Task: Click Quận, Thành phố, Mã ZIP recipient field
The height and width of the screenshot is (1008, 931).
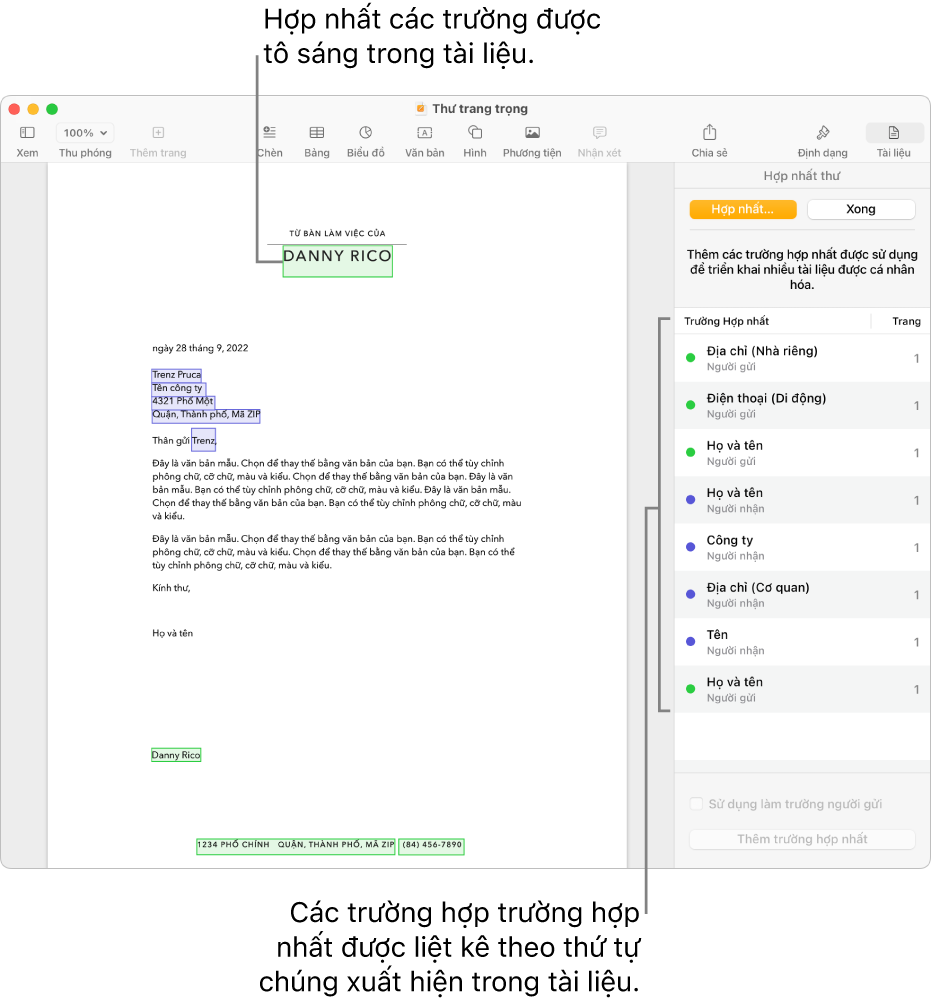Action: [x=206, y=415]
